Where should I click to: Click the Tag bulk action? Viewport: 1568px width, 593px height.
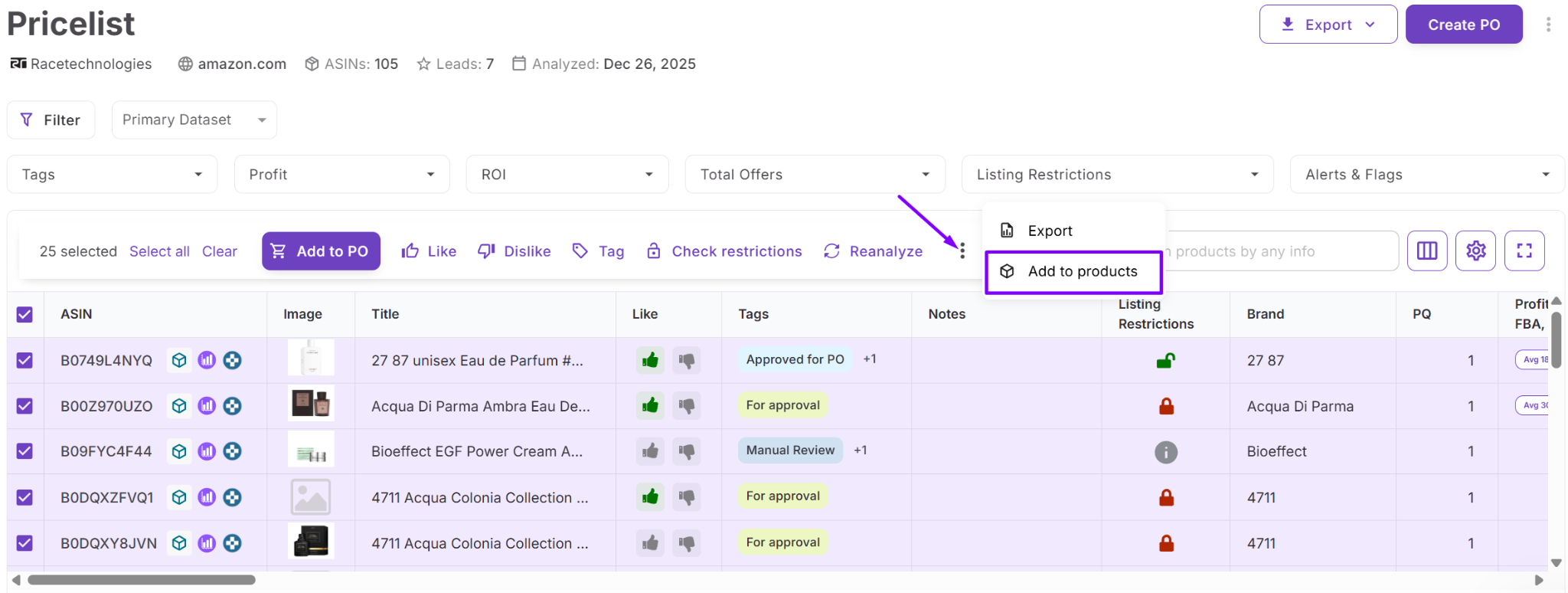[x=599, y=251]
